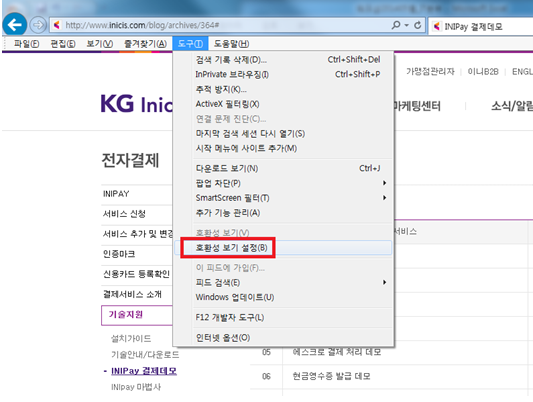
Task: Click the address bar search magnifier icon
Action: pyautogui.click(x=396, y=25)
